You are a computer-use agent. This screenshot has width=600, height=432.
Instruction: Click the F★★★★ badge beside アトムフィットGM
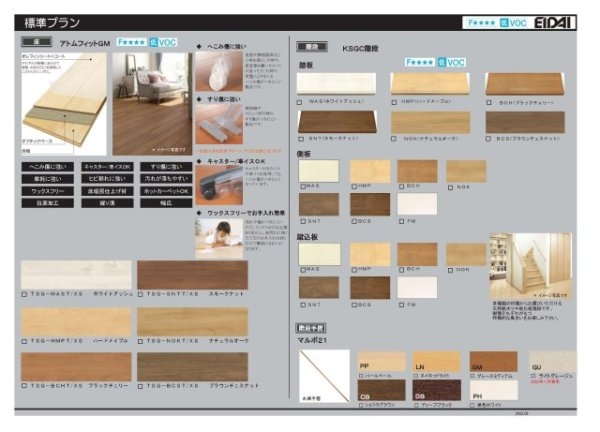coord(131,42)
